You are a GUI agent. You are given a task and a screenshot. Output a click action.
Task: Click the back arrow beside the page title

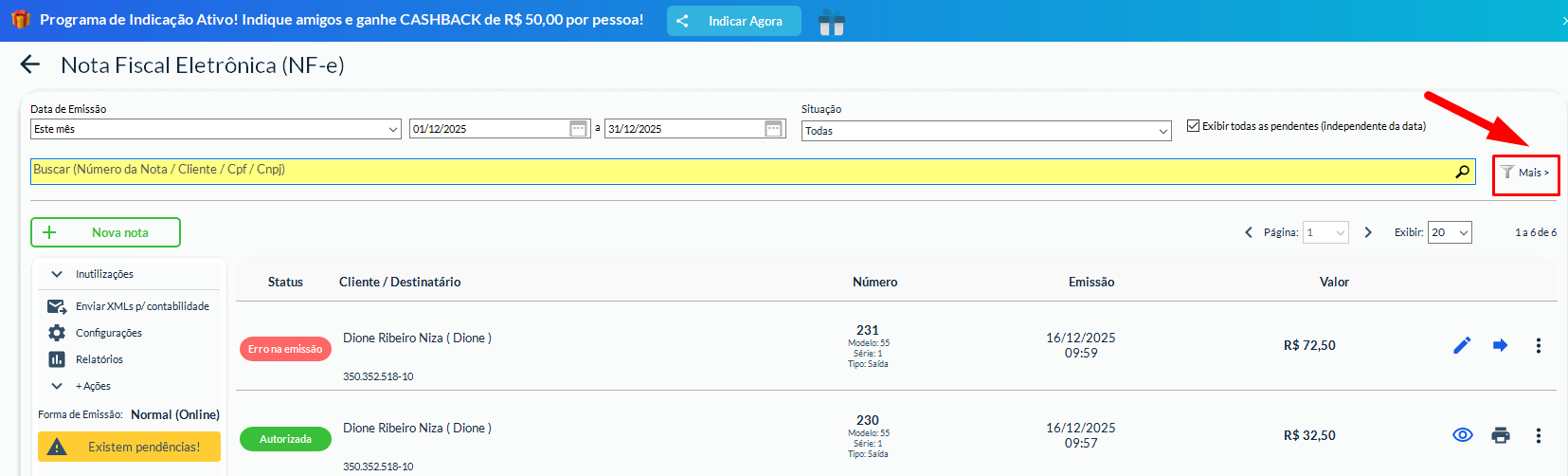(x=30, y=64)
